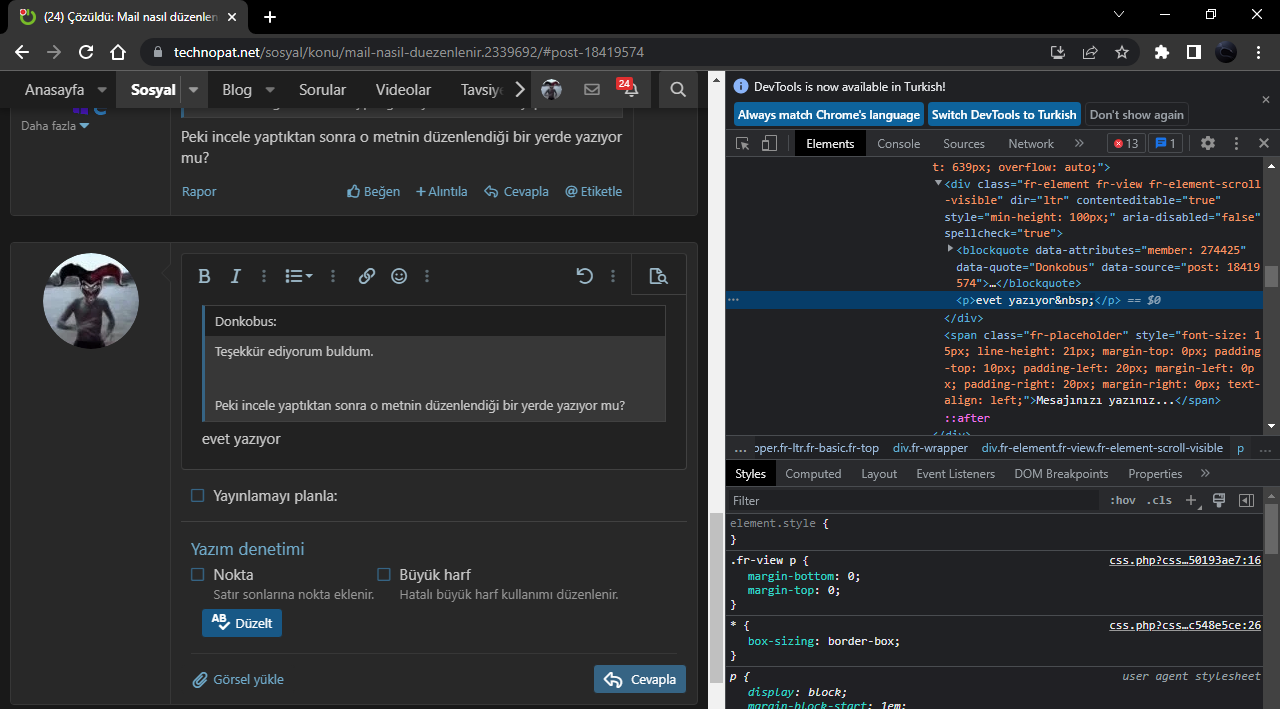Select the DevTools inspect element tool
This screenshot has height=709, width=1280.
pyautogui.click(x=742, y=143)
